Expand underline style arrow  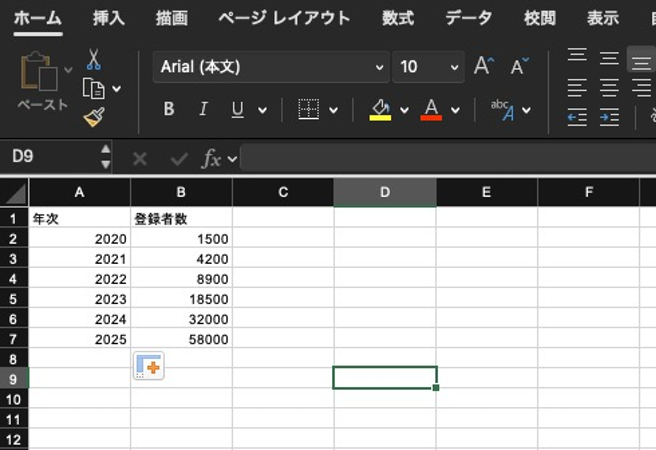click(x=262, y=110)
